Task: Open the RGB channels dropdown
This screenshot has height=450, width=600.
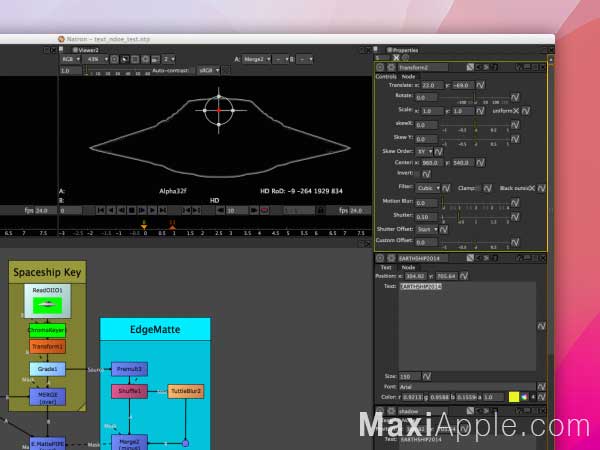Action: pos(71,59)
